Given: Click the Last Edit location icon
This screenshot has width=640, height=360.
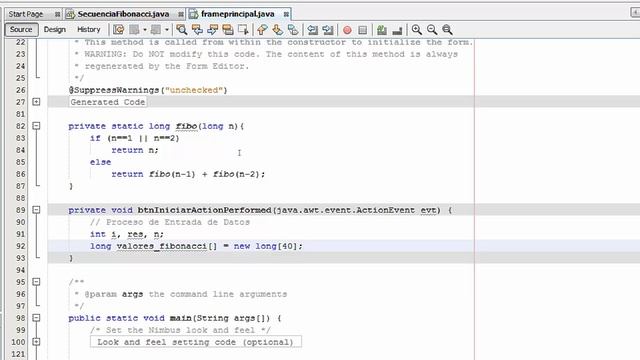Looking at the screenshot, I should pyautogui.click(x=118, y=29).
